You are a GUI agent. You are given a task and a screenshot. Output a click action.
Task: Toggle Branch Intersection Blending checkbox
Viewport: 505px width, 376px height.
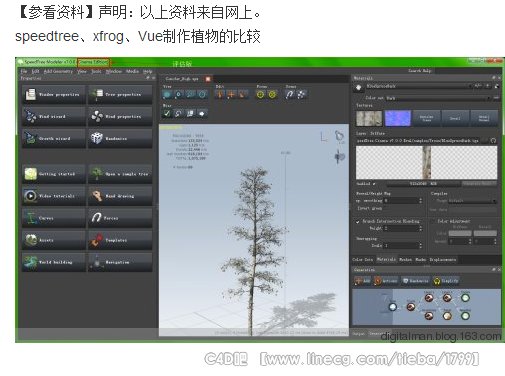[358, 221]
